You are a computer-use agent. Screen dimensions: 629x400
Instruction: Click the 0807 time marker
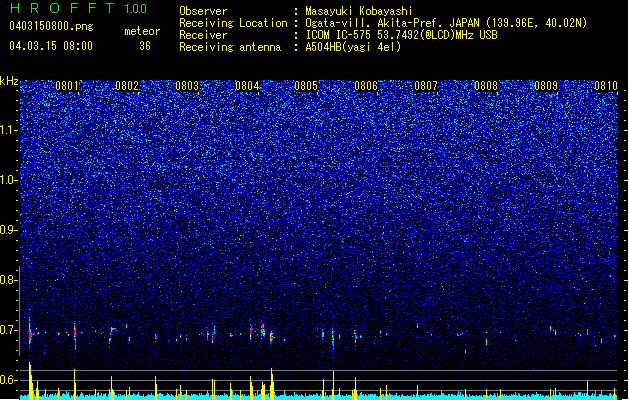(x=426, y=86)
